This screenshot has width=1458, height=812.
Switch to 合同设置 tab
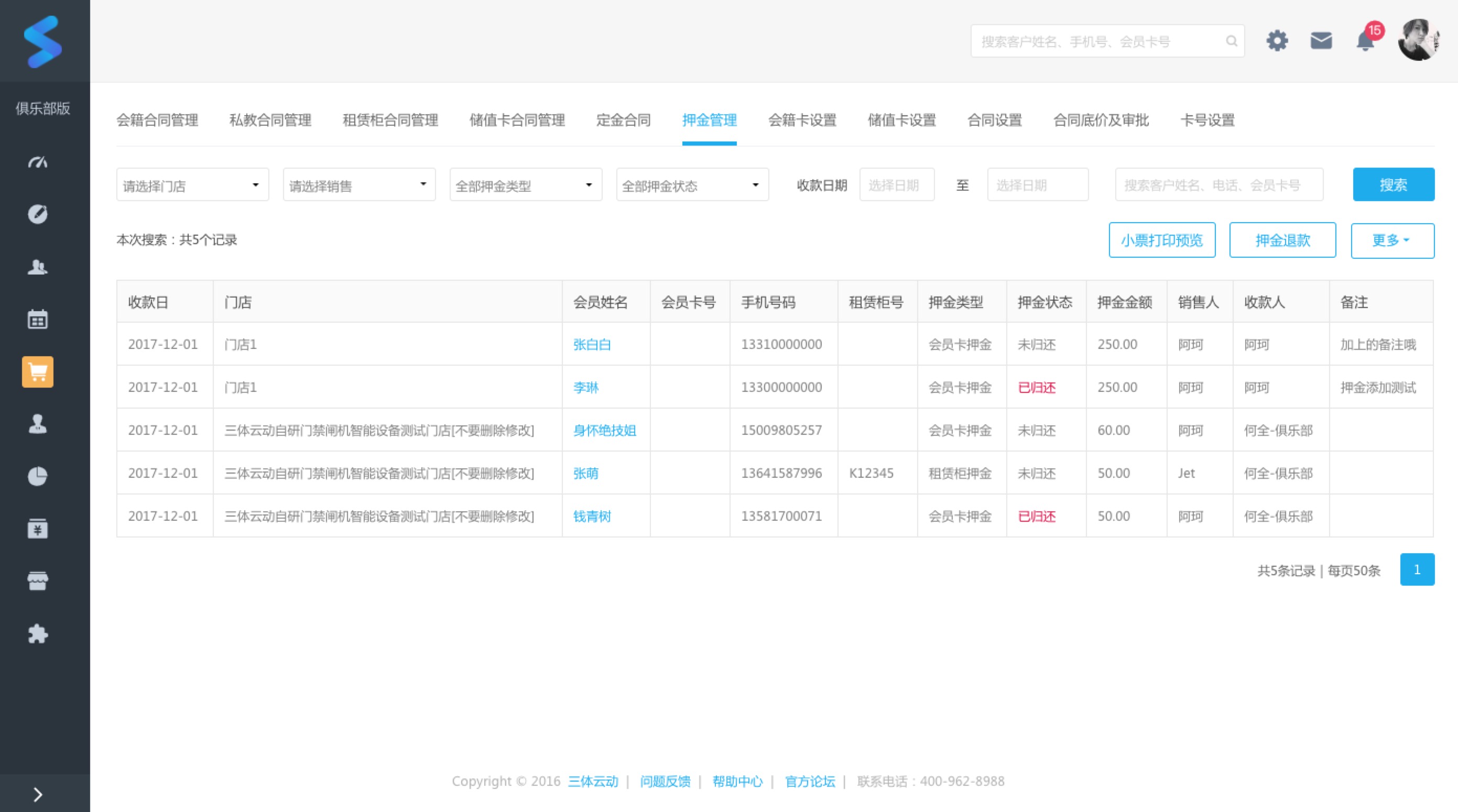995,120
